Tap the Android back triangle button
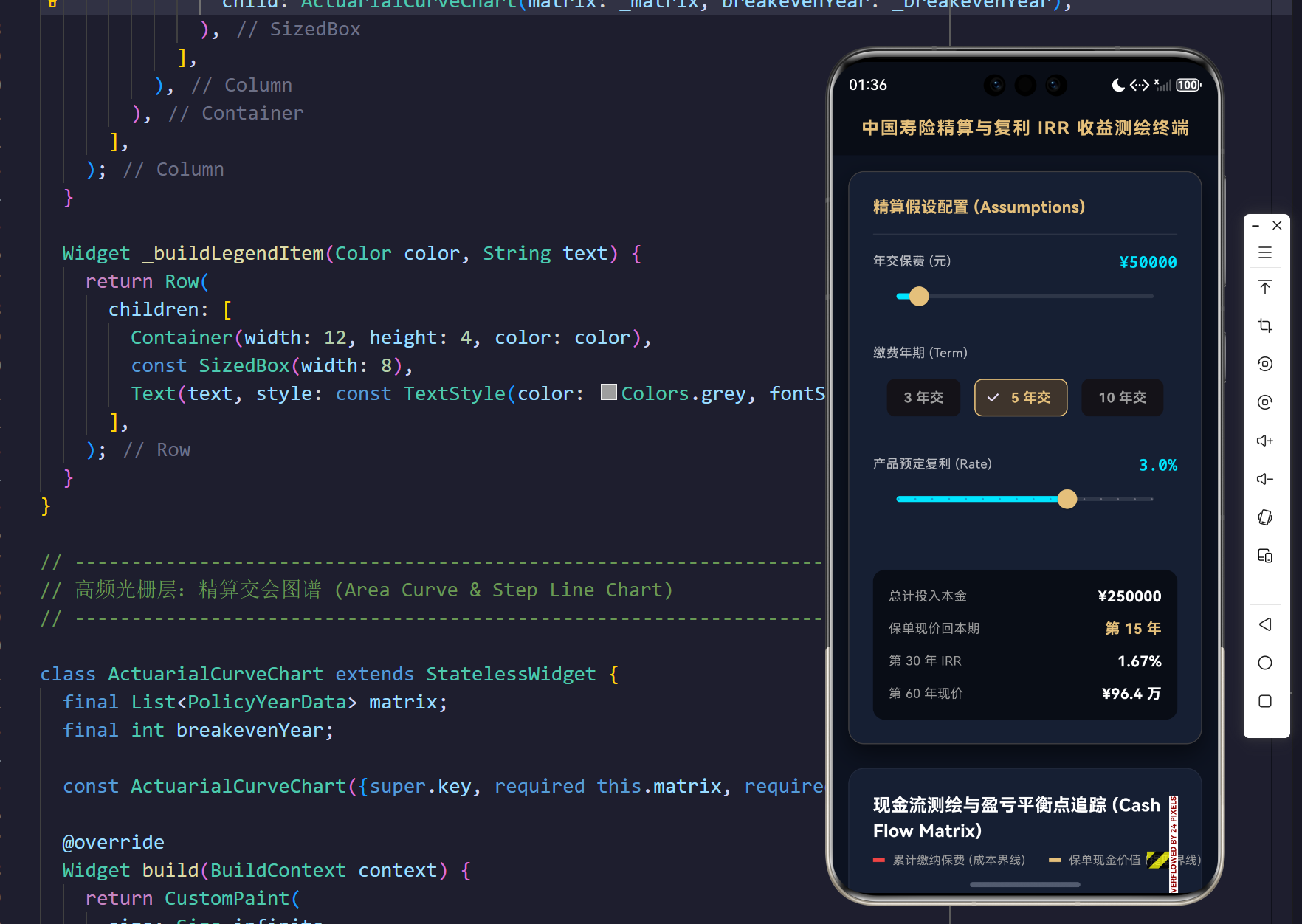This screenshot has width=1302, height=924. point(1265,624)
